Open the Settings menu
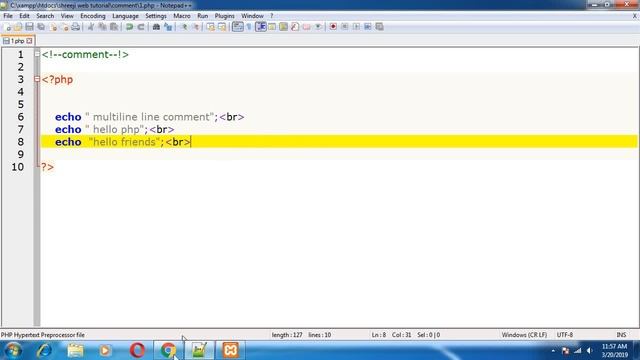Viewport: 640px width, 360px height. [156, 16]
